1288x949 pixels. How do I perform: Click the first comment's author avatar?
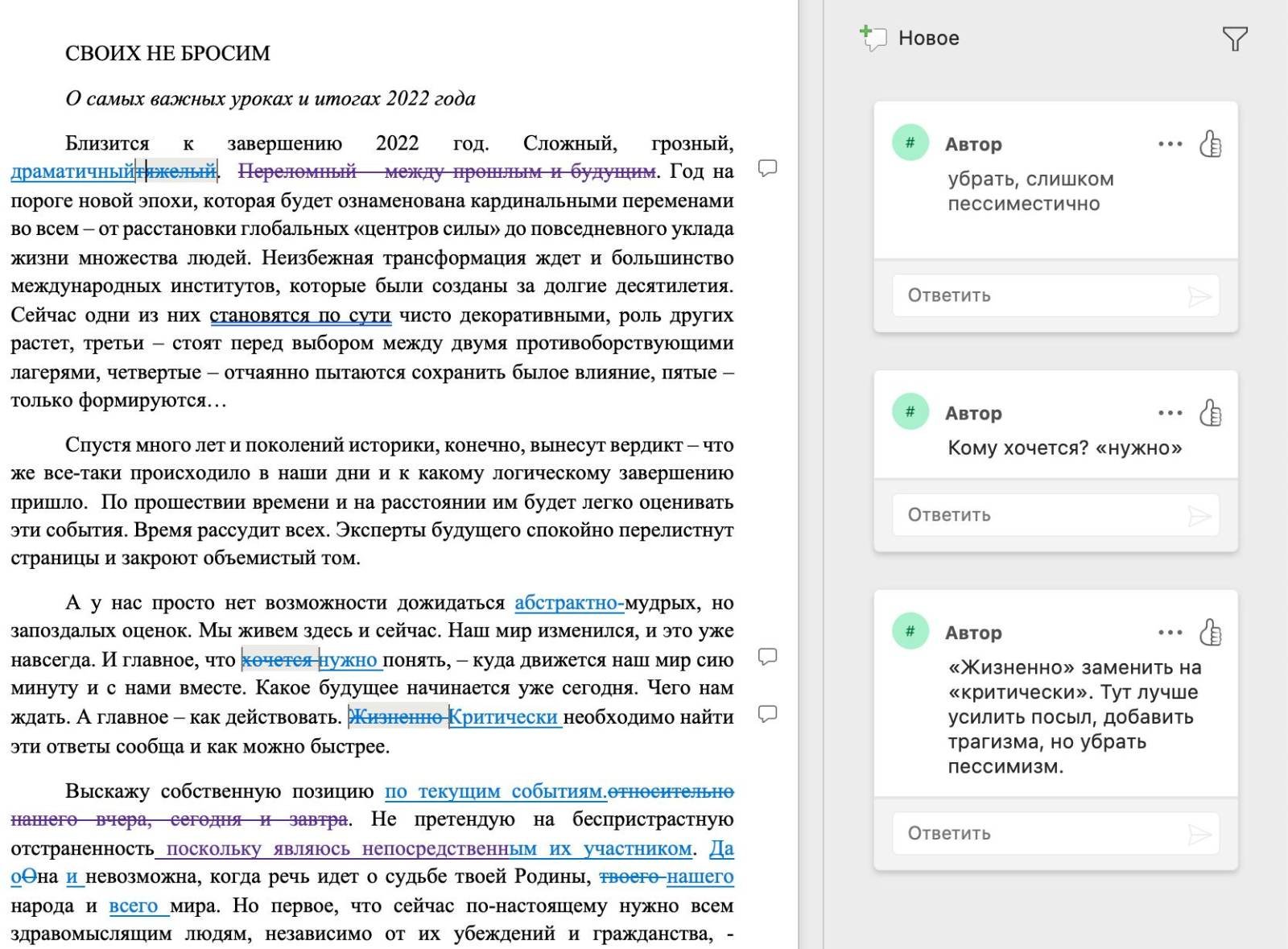point(910,142)
